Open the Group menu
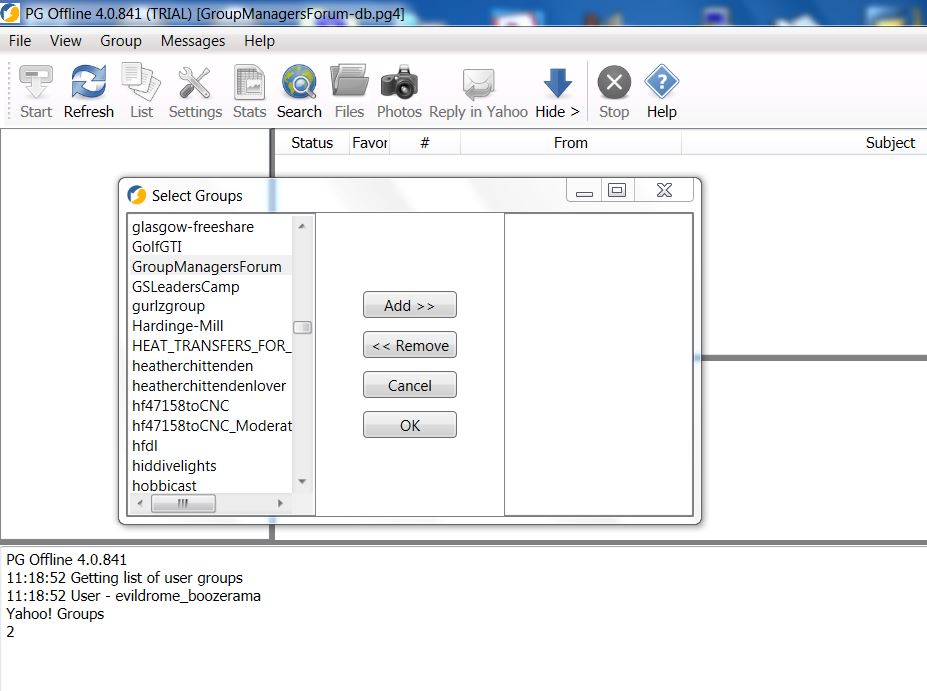Image resolution: width=927 pixels, height=691 pixels. pyautogui.click(x=121, y=41)
